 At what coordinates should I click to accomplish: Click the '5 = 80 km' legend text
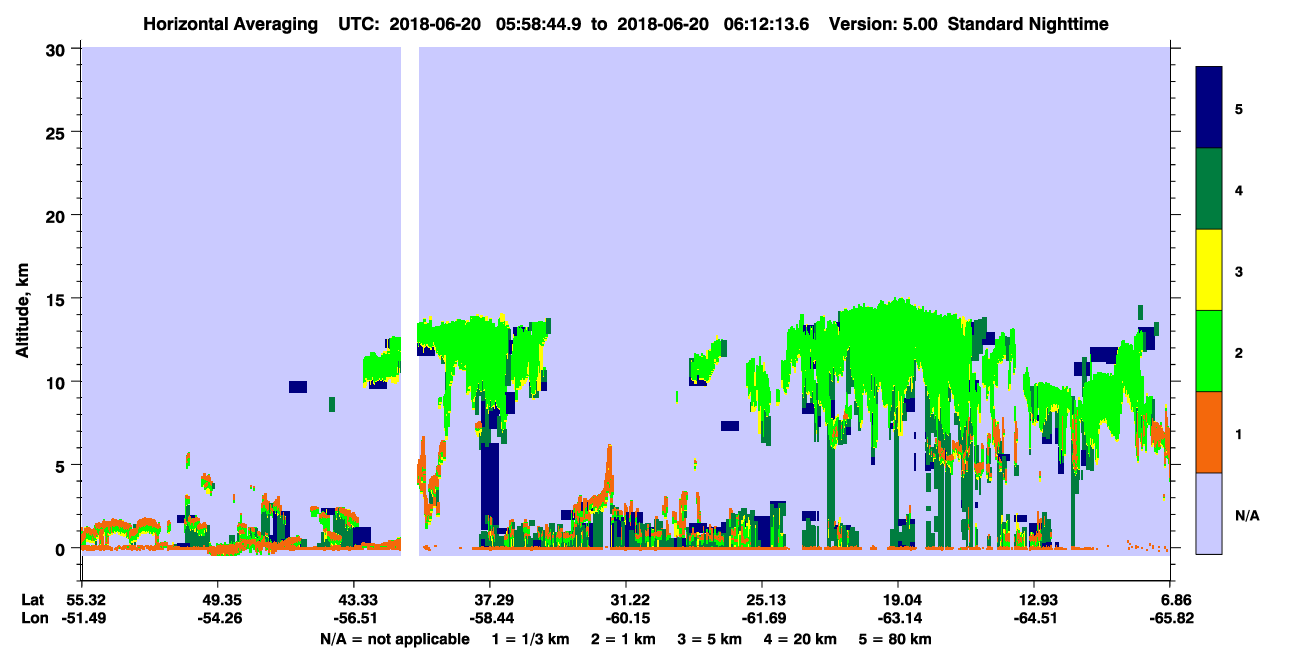pyautogui.click(x=896, y=638)
